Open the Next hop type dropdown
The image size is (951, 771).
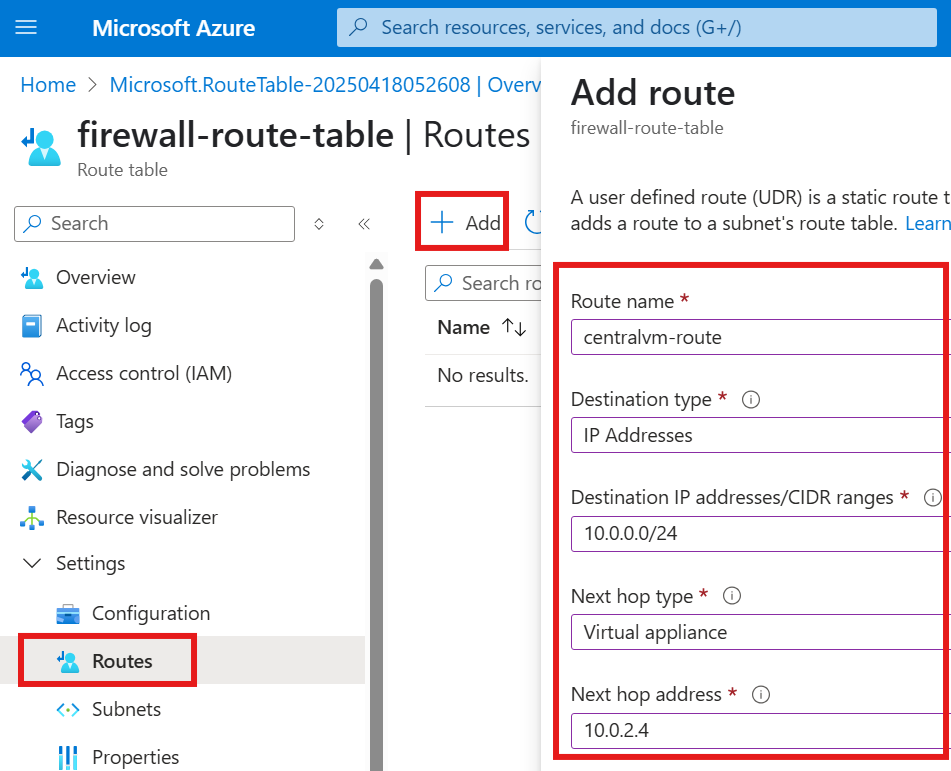(761, 632)
